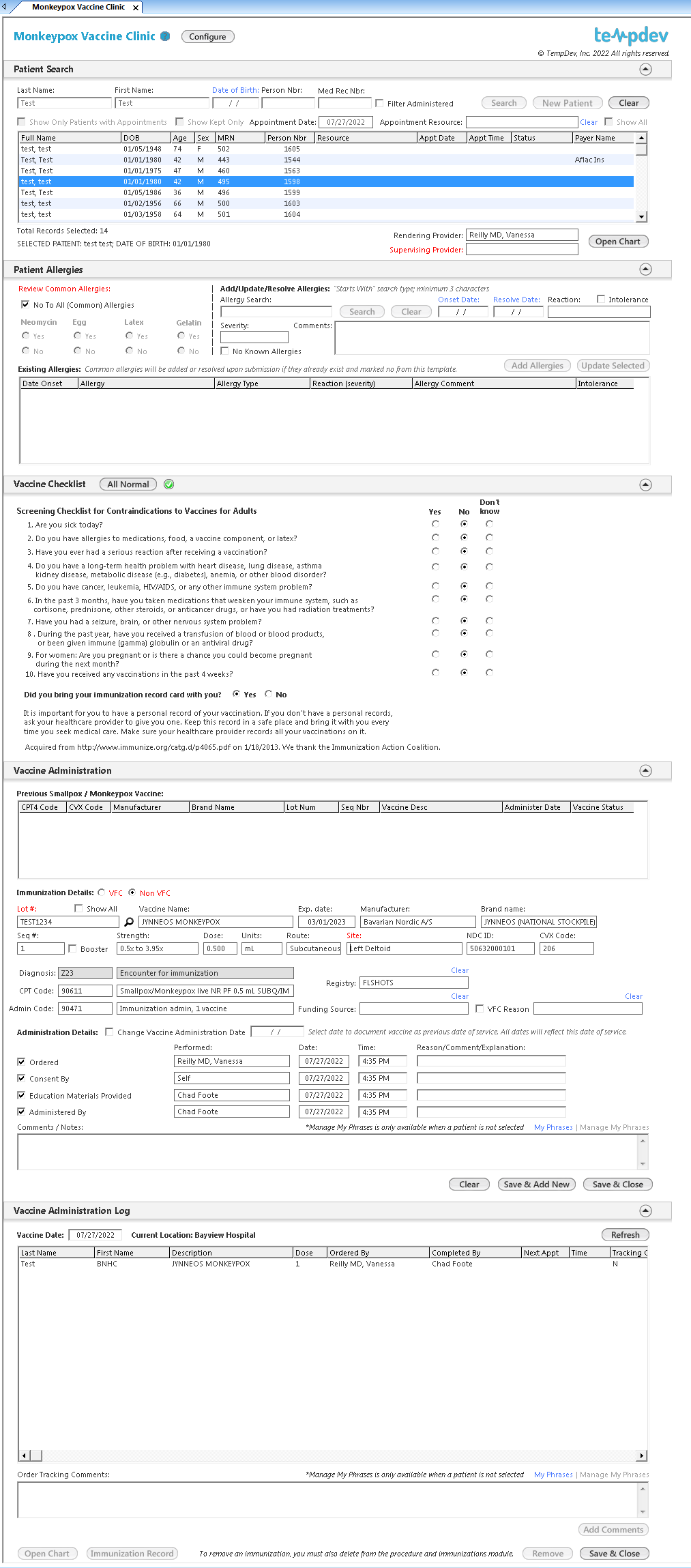Viewport: 691px width, 1568px height.
Task: Select Non VFC radio button
Action: 132,892
